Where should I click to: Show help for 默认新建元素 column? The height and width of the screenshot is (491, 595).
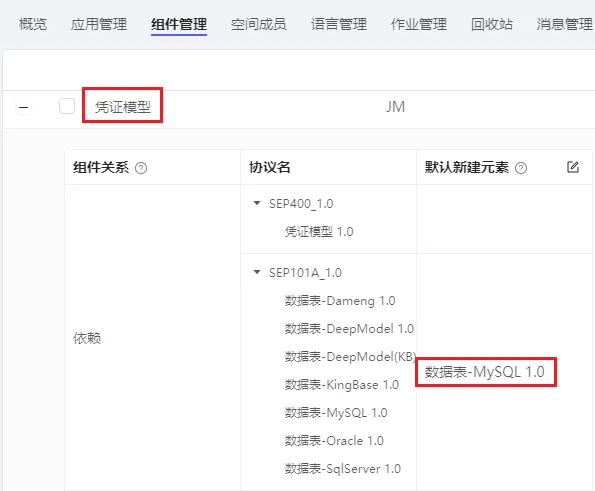click(x=521, y=168)
